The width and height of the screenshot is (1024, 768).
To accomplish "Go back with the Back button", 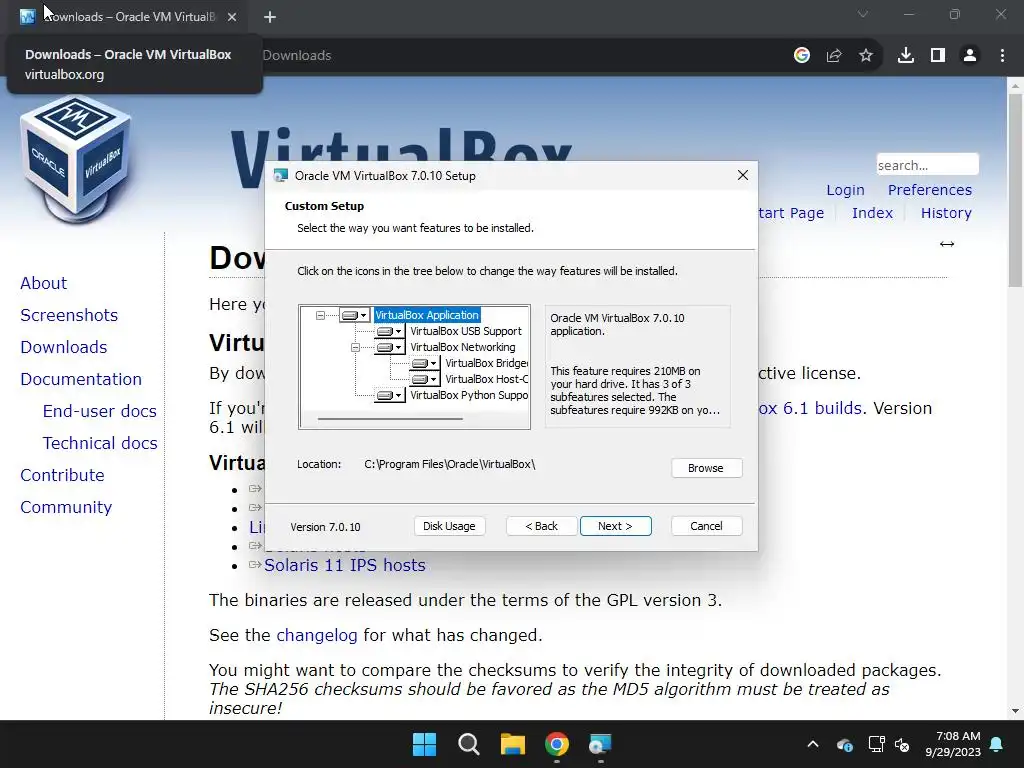I will pyautogui.click(x=541, y=526).
